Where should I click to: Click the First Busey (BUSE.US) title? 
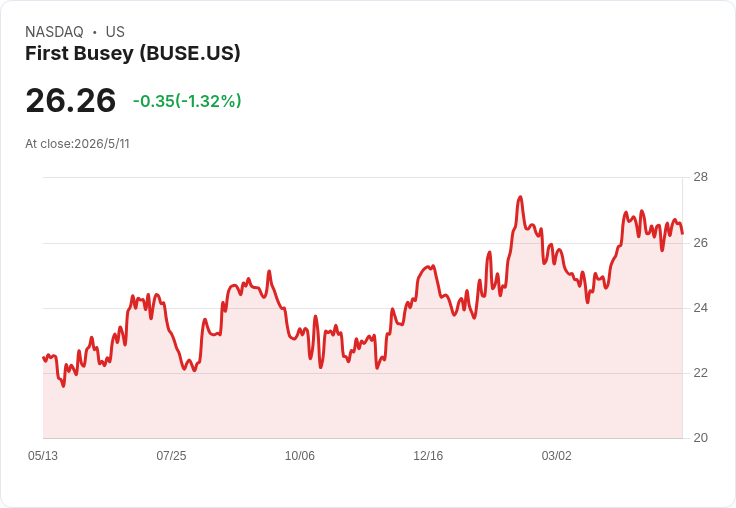[133, 53]
